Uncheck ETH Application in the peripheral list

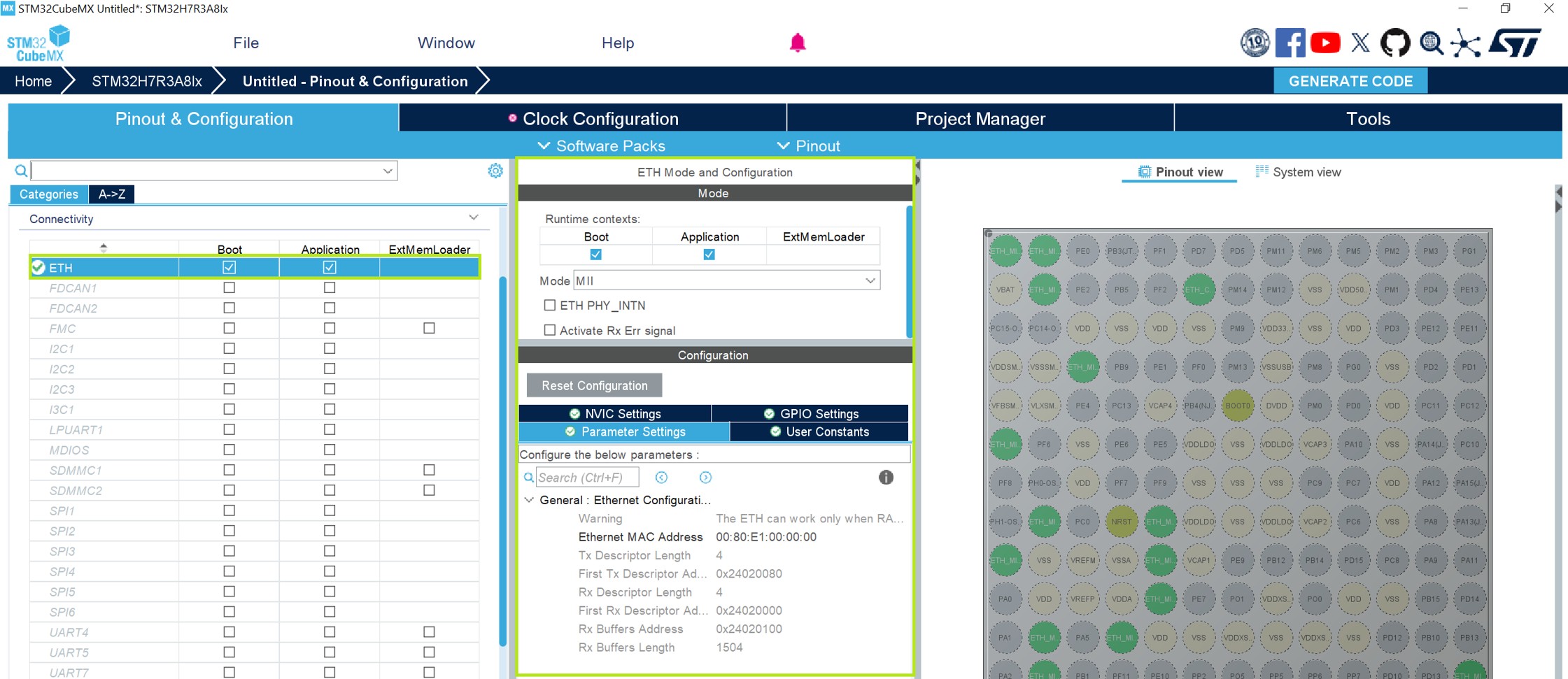pyautogui.click(x=330, y=267)
